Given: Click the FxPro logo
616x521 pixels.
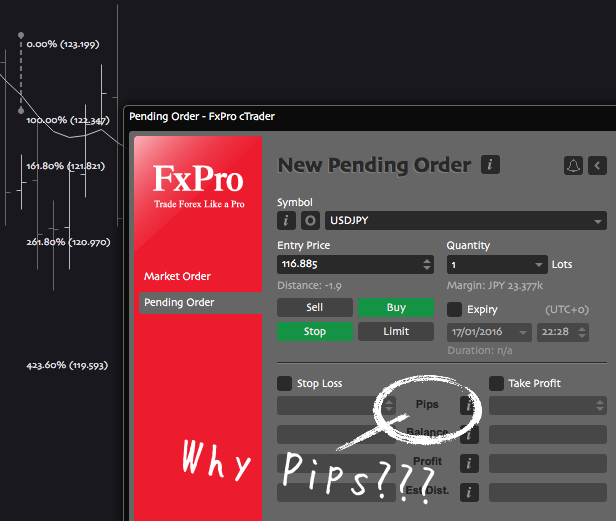Looking at the screenshot, I should pos(198,186).
